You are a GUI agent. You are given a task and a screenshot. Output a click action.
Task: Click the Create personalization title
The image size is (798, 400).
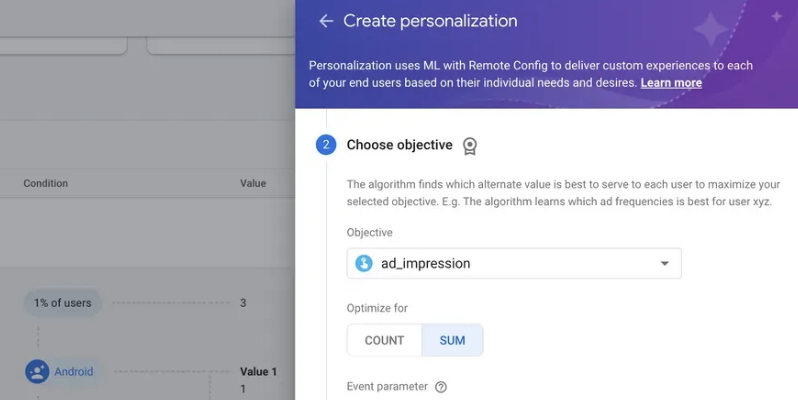coord(430,21)
